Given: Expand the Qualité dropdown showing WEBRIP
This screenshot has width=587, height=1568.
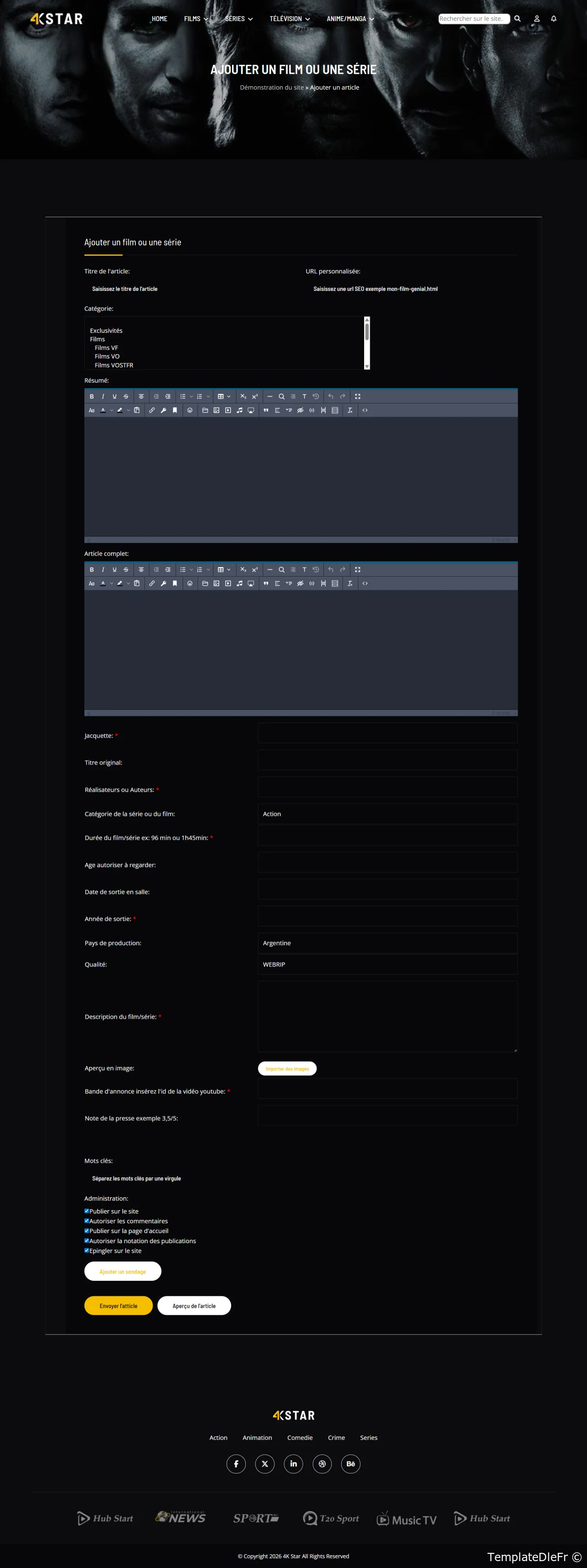Looking at the screenshot, I should click(x=388, y=964).
